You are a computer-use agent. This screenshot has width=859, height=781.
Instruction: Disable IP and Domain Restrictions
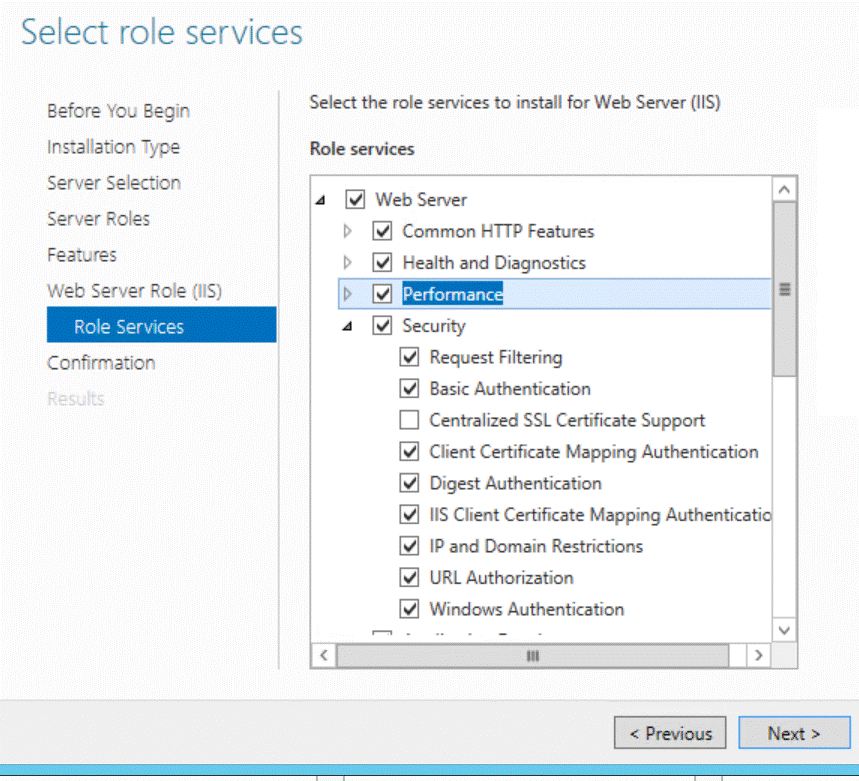click(x=409, y=546)
